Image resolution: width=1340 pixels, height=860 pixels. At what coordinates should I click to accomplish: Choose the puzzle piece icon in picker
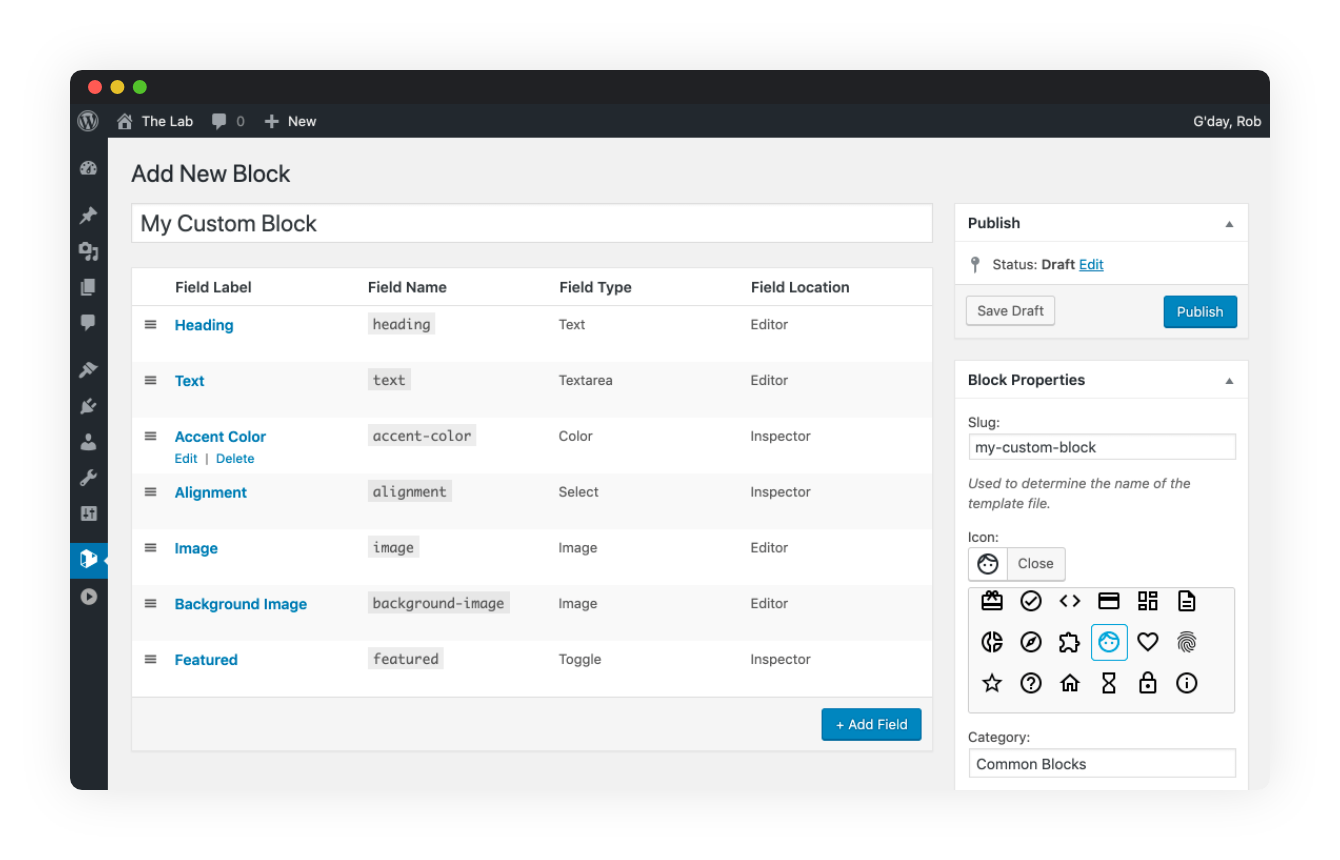pyautogui.click(x=1070, y=642)
